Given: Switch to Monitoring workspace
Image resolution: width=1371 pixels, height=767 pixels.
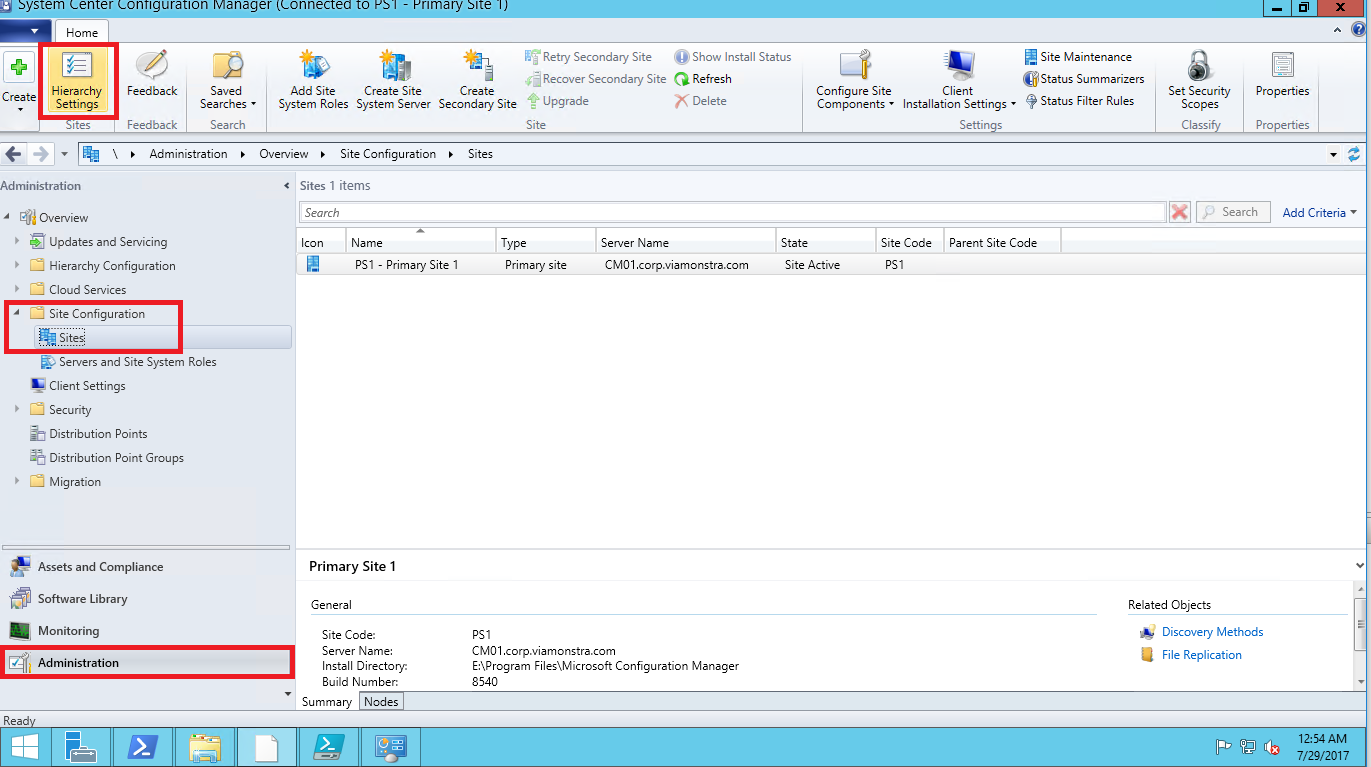Looking at the screenshot, I should pos(147,631).
